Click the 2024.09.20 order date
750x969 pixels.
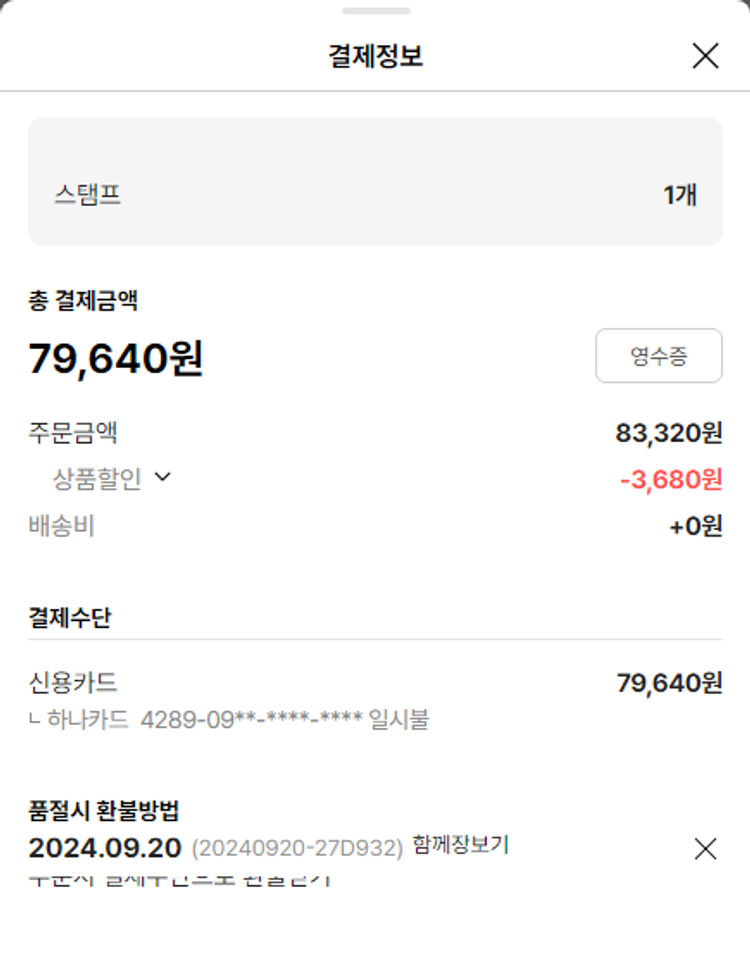click(105, 848)
